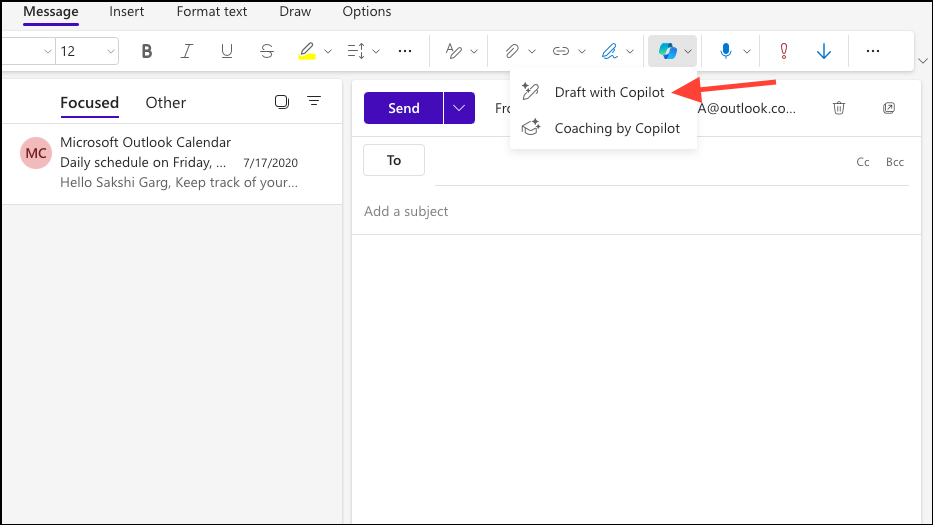Switch to the Message tab
Image resolution: width=933 pixels, height=525 pixels.
tap(51, 12)
